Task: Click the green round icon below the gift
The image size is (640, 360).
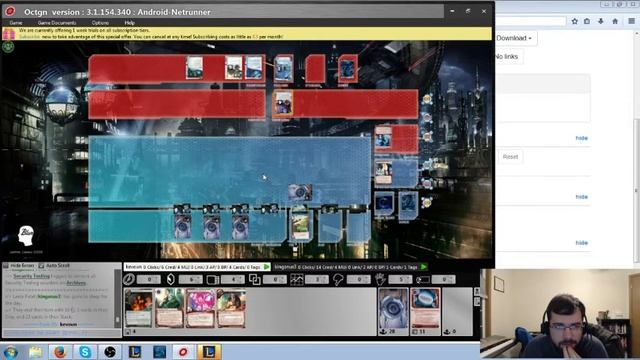Action: coord(8,47)
